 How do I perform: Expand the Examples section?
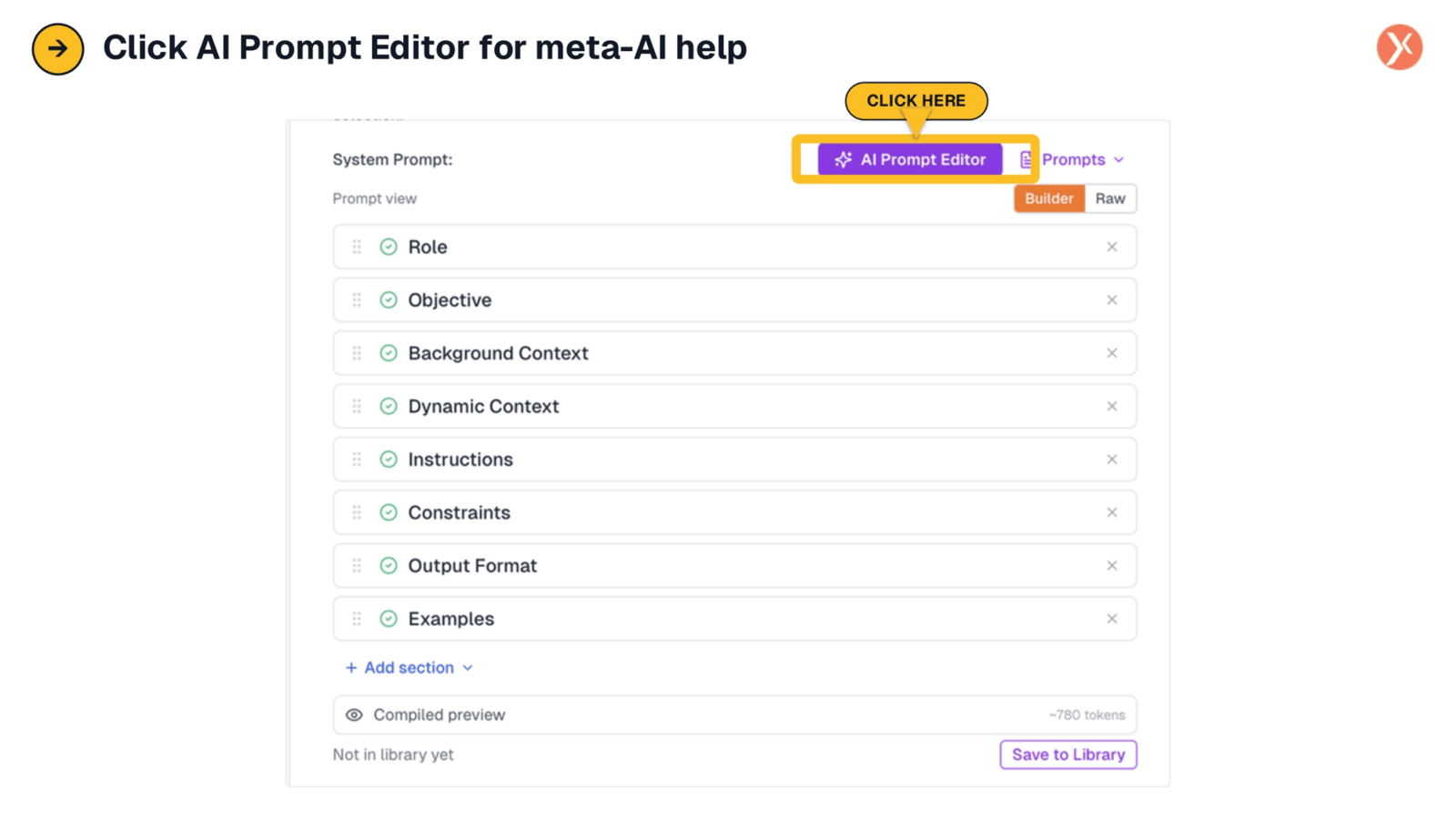[x=734, y=619]
